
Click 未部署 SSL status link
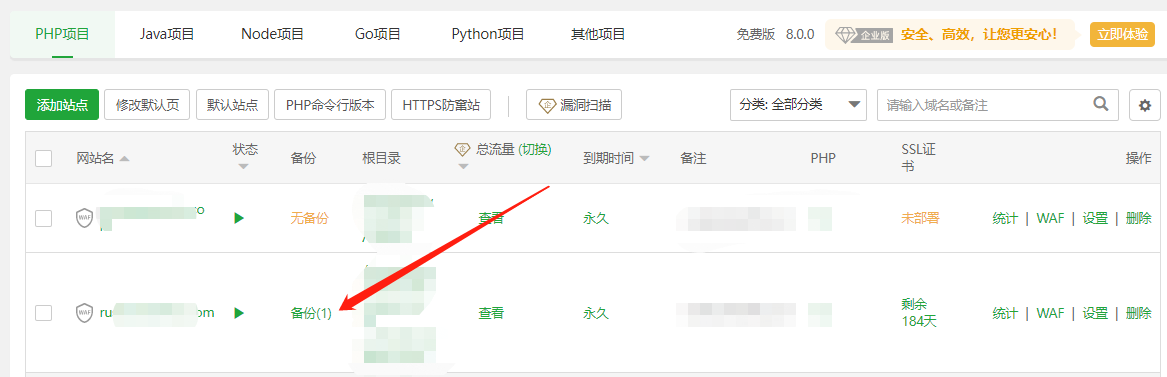[920, 218]
